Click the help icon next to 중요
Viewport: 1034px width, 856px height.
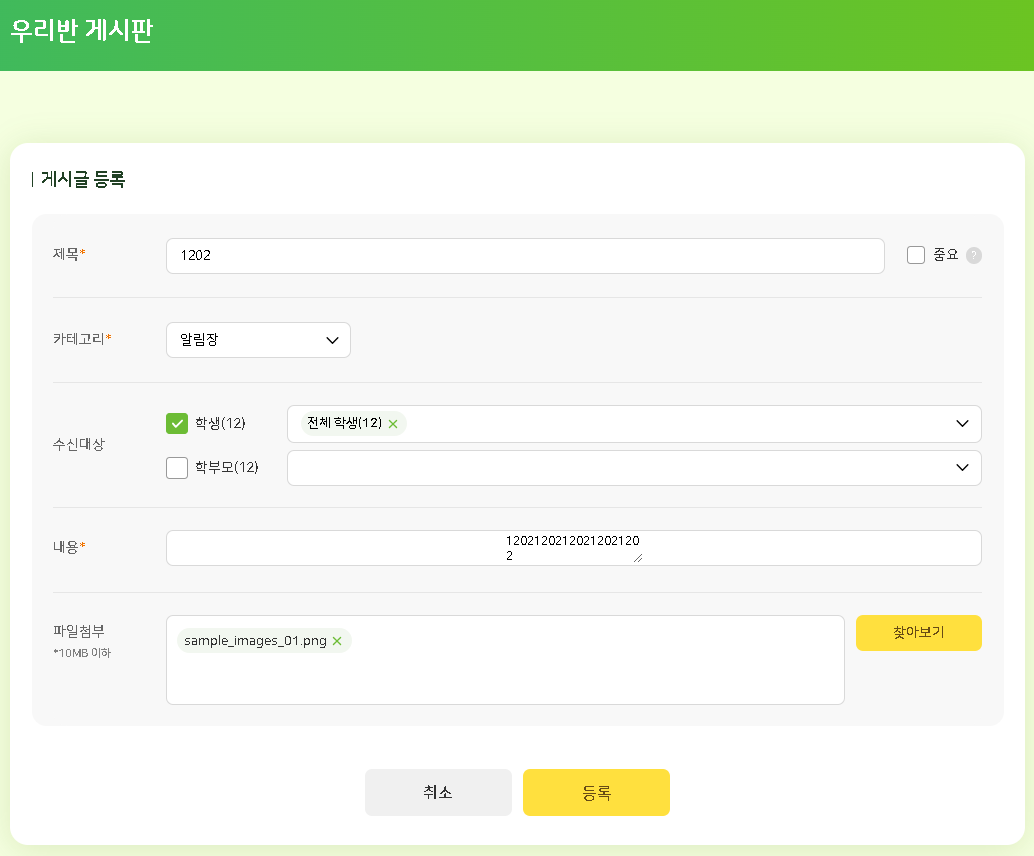974,255
